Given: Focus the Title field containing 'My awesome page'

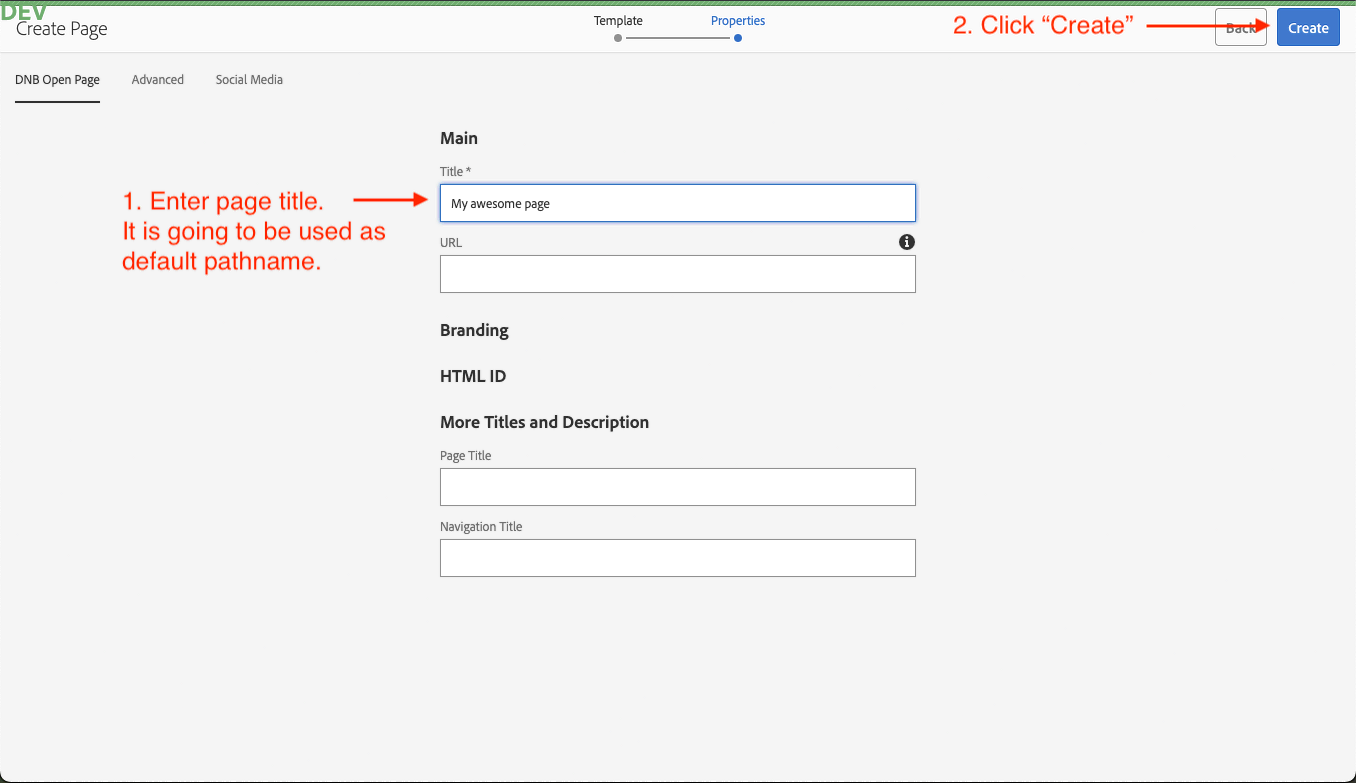Looking at the screenshot, I should pyautogui.click(x=677, y=203).
